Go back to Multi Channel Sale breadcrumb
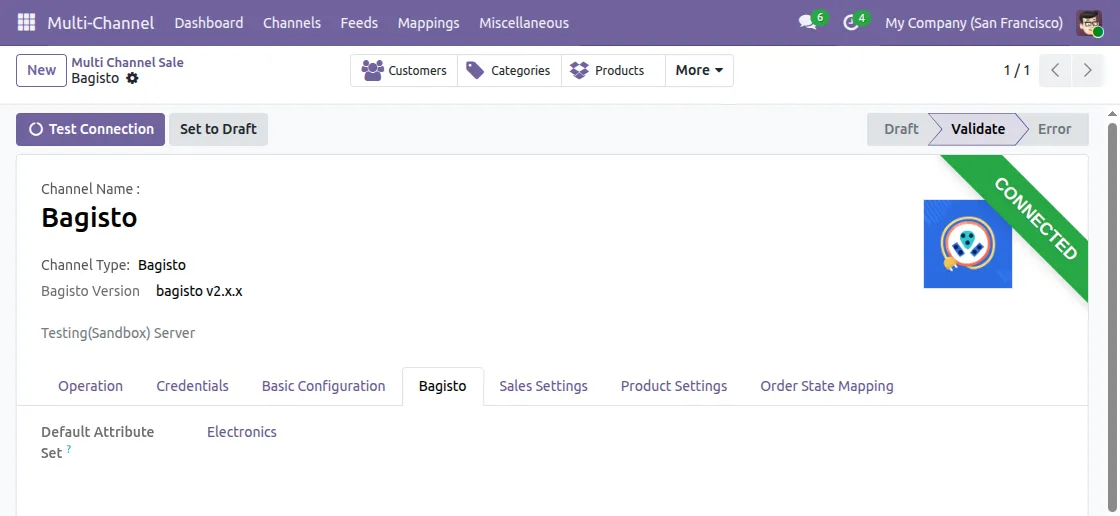1120x516 pixels. pyautogui.click(x=127, y=62)
